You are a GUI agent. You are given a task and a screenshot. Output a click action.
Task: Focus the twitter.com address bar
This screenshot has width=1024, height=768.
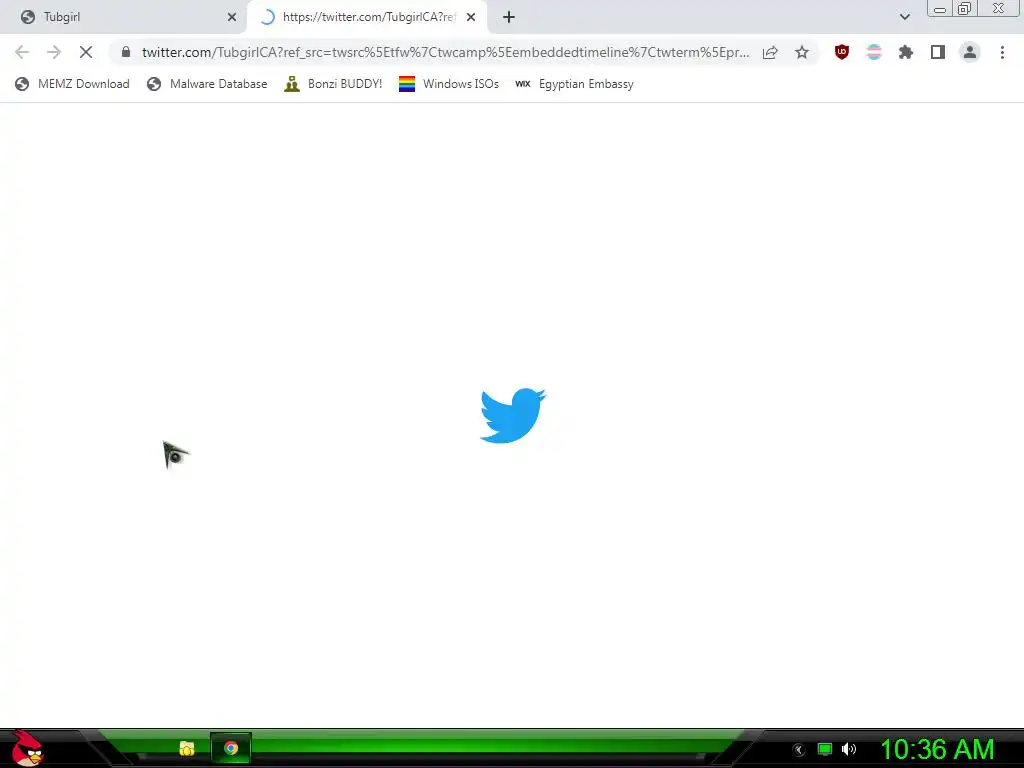tap(445, 52)
